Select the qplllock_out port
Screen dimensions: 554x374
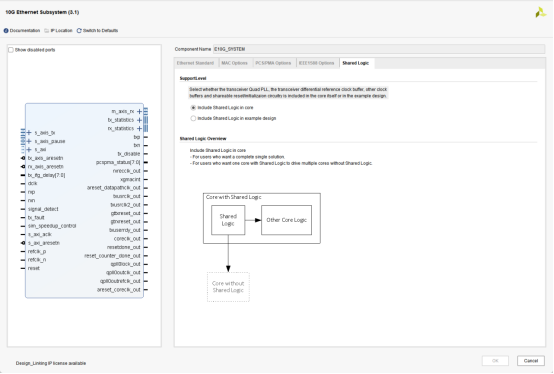[125, 264]
